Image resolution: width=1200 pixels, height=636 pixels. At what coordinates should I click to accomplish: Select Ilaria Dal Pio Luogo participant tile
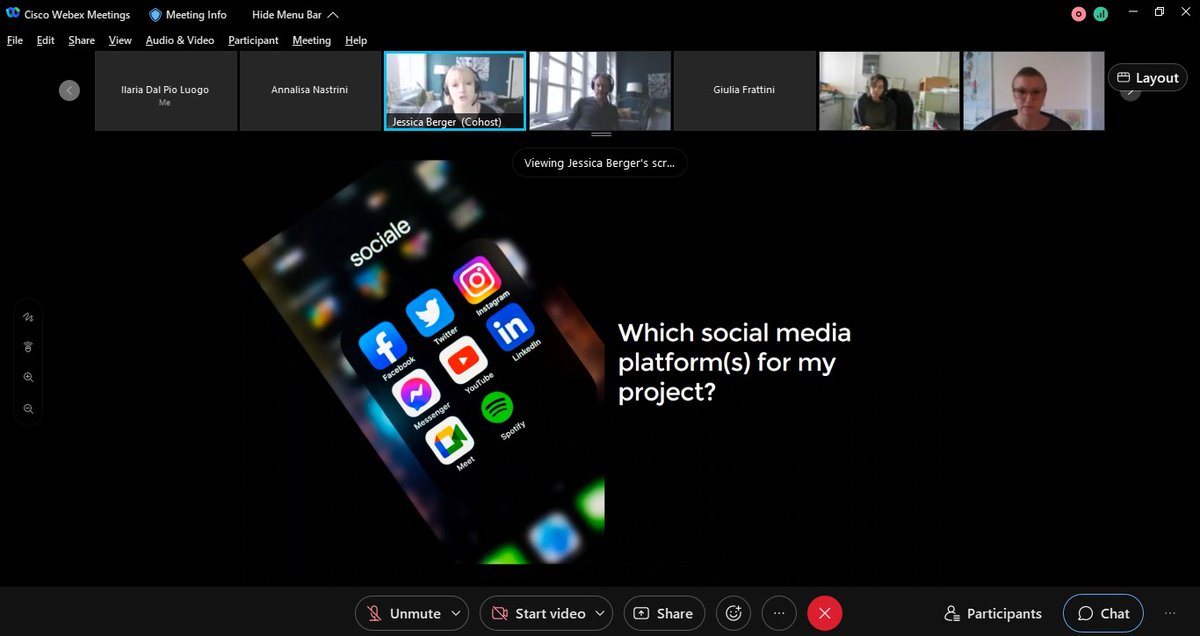(x=165, y=91)
